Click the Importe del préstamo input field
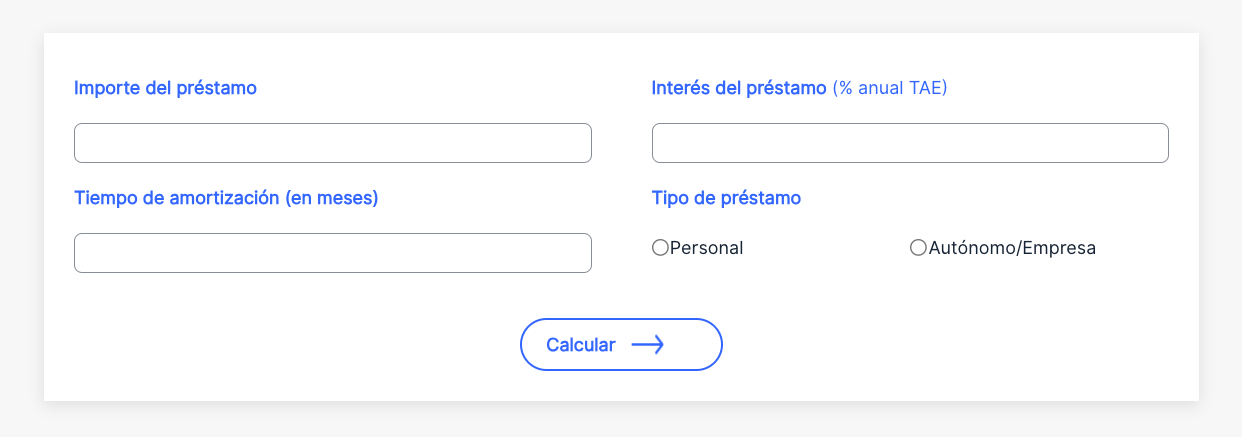Image resolution: width=1242 pixels, height=437 pixels. coord(332,143)
